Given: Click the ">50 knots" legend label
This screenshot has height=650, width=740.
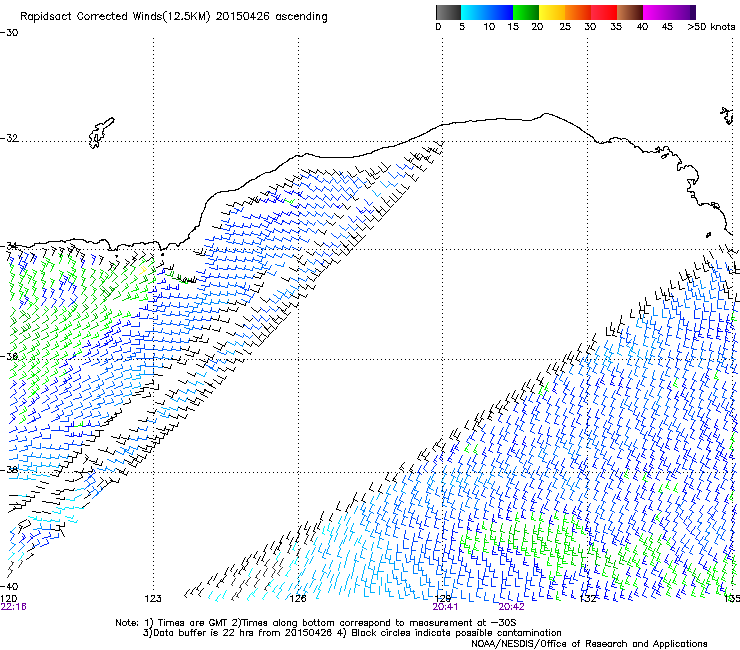Looking at the screenshot, I should click(x=711, y=27).
